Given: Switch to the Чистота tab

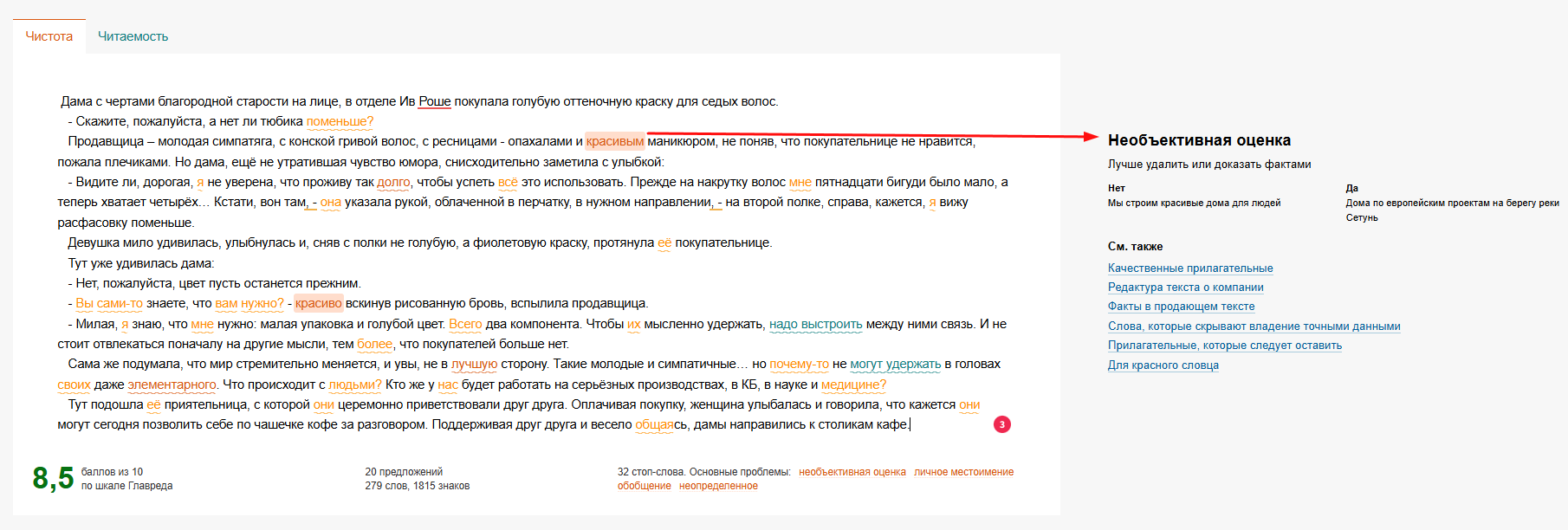Looking at the screenshot, I should [x=49, y=36].
